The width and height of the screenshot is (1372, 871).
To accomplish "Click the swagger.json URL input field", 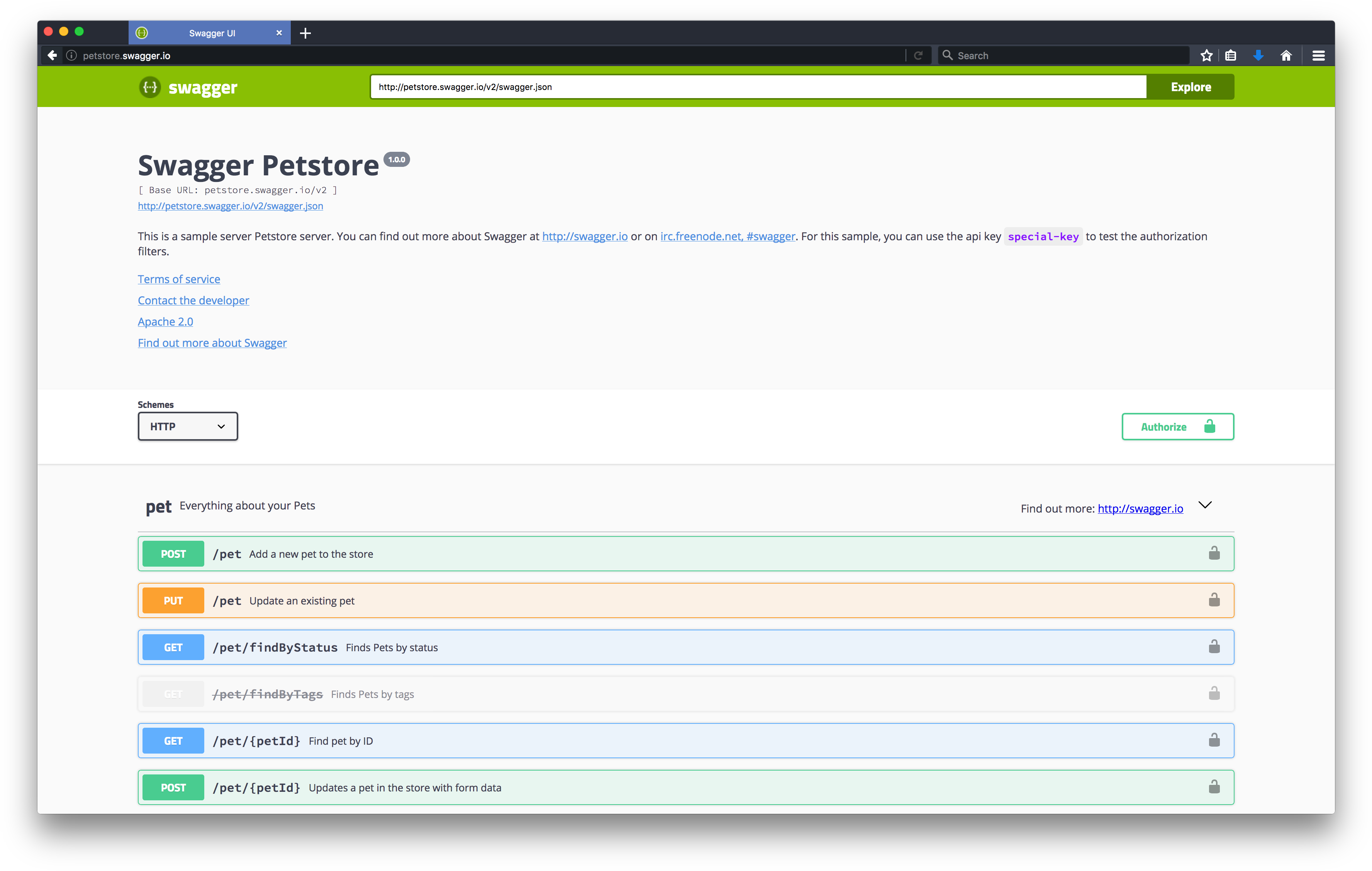I will (x=758, y=87).
